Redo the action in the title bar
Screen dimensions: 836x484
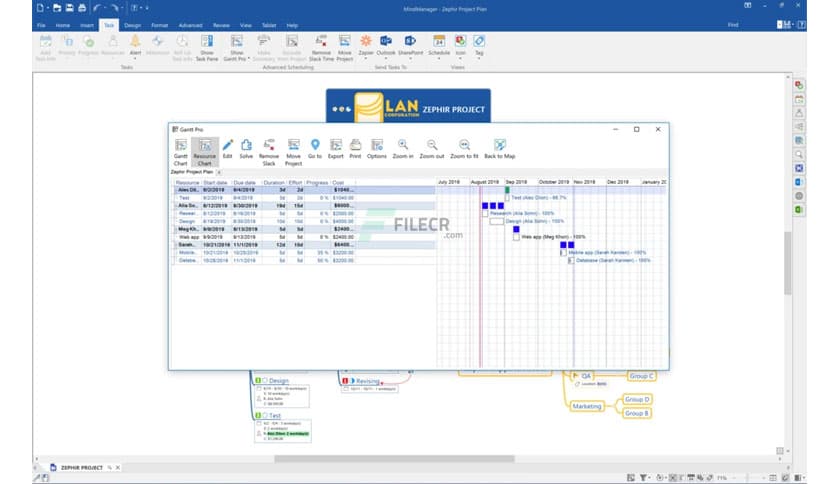pos(115,8)
